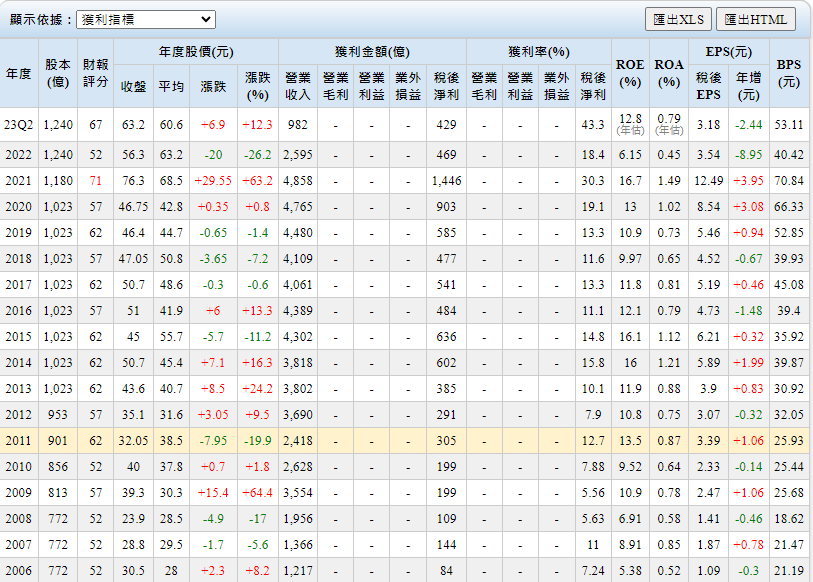Click the 2022 year cell
The height and width of the screenshot is (582, 813).
point(19,155)
